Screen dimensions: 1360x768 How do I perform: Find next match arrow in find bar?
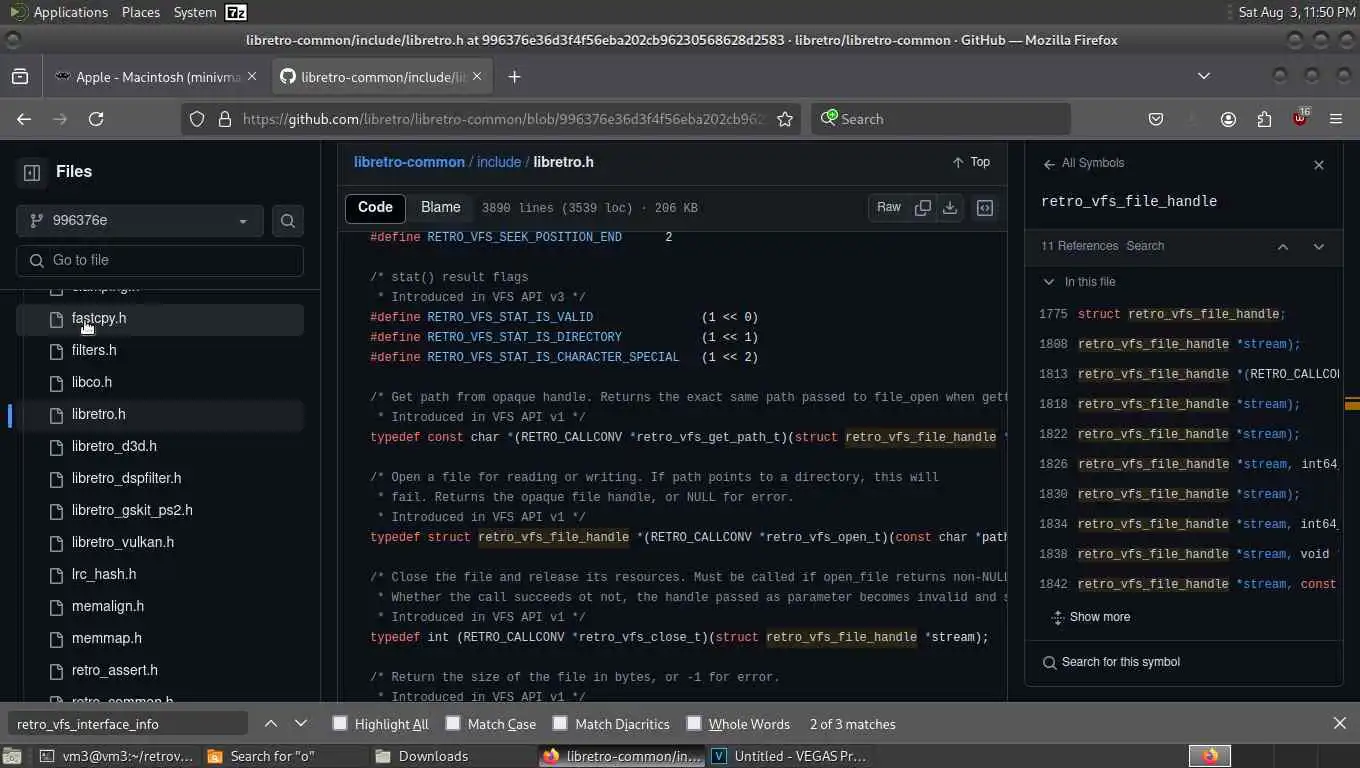pyautogui.click(x=301, y=724)
